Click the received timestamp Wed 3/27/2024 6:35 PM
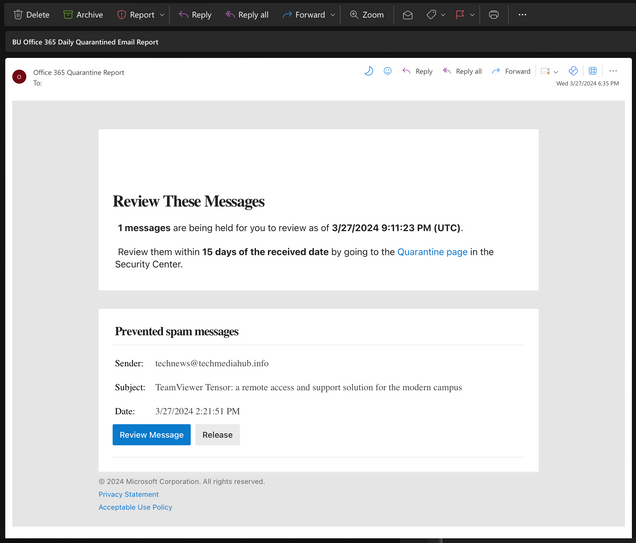Image resolution: width=636 pixels, height=543 pixels. tap(587, 84)
